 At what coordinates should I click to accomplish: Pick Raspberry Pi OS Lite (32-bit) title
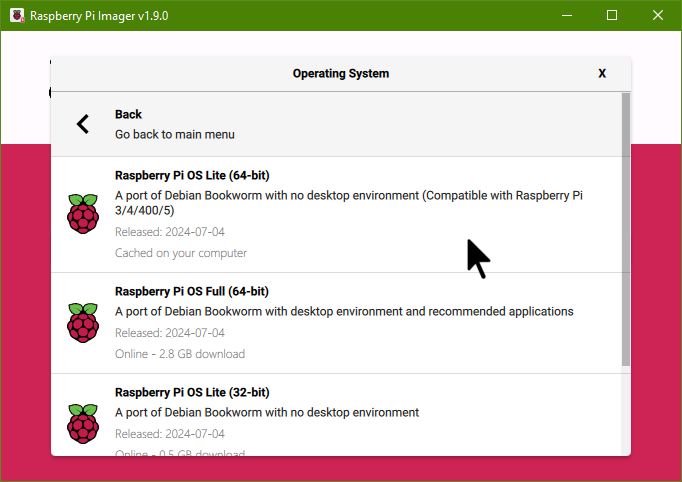(x=191, y=392)
